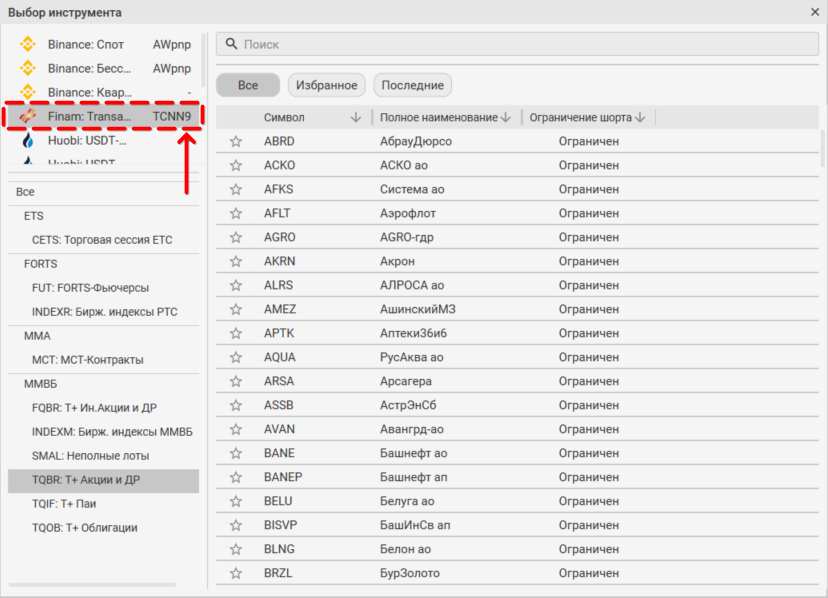828x598 pixels.
Task: Select the Binance: Спот connection icon
Action: pyautogui.click(x=27, y=44)
